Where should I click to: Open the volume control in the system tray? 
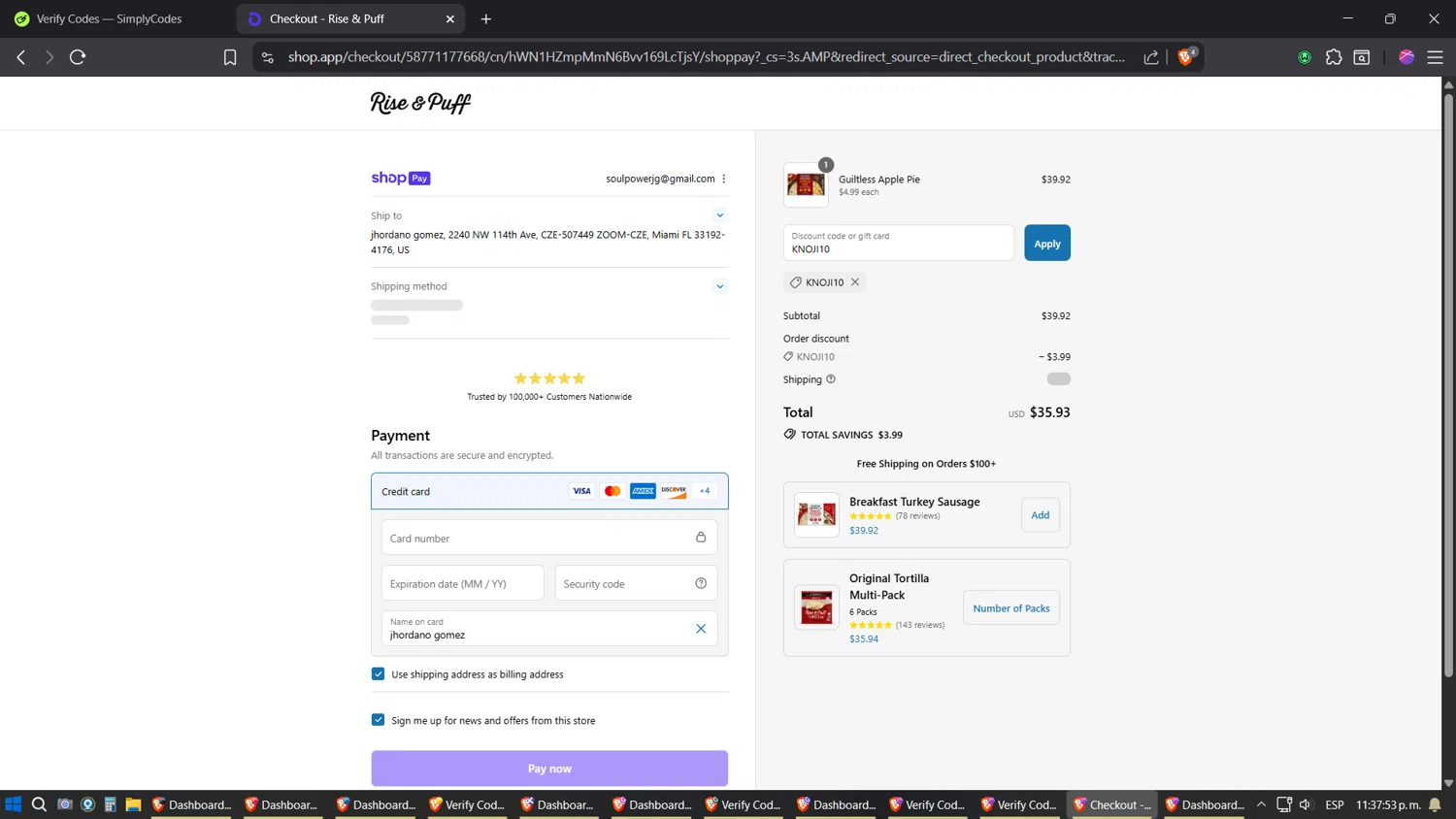(x=1306, y=804)
